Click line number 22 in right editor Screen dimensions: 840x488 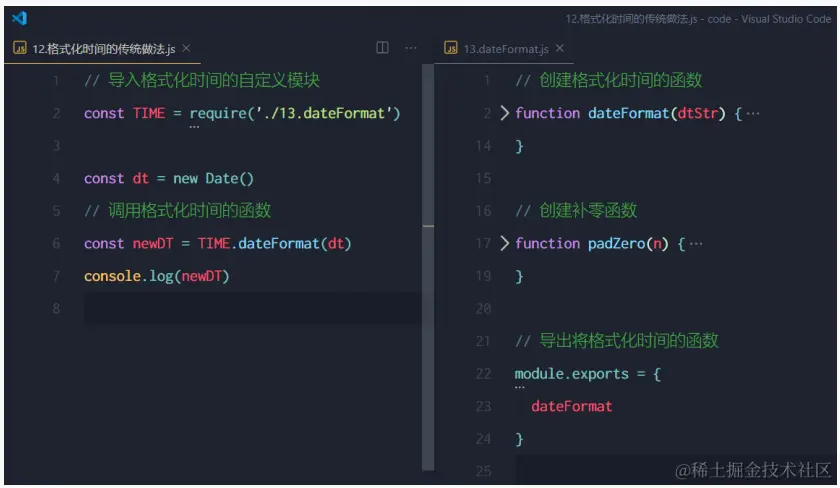pyautogui.click(x=483, y=373)
